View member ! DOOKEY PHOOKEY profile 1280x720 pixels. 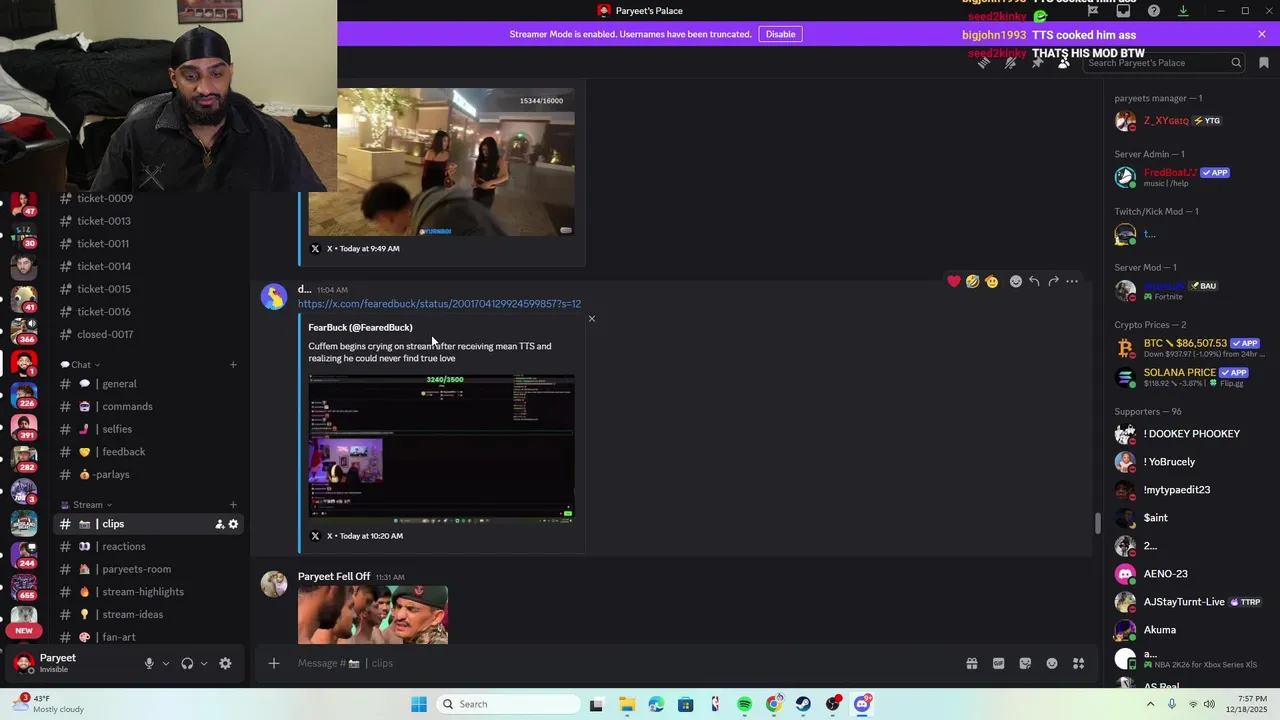pyautogui.click(x=1190, y=434)
